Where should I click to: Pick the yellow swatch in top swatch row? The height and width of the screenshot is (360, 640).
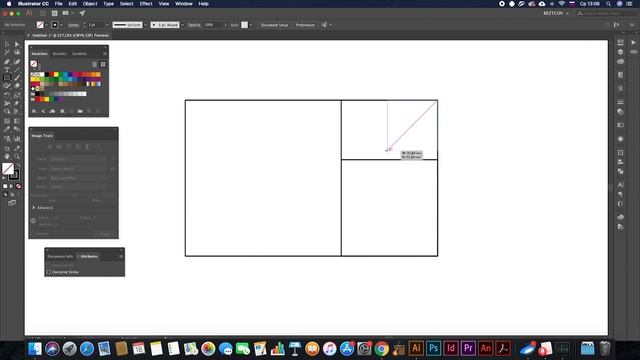coord(56,74)
